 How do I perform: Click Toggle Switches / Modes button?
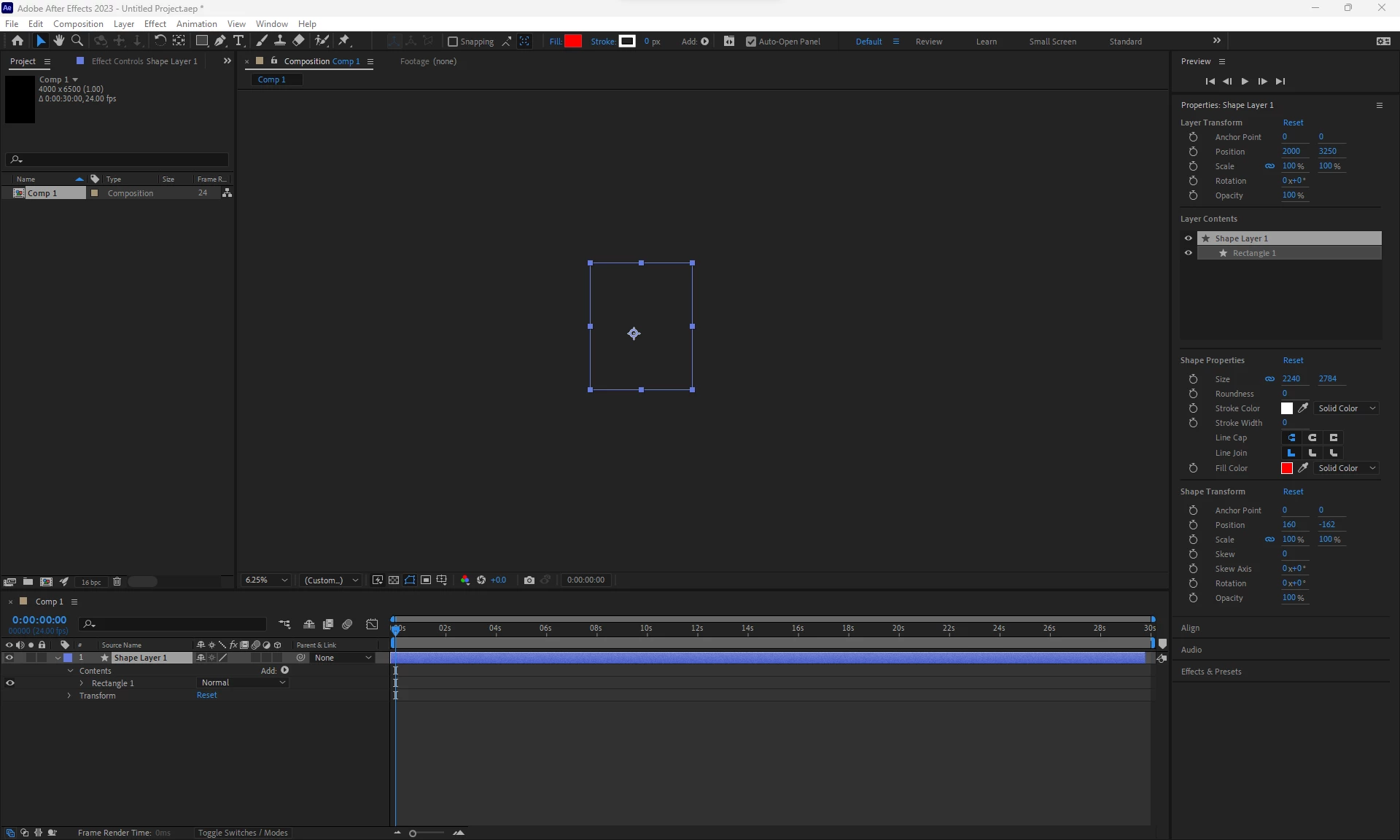243,833
